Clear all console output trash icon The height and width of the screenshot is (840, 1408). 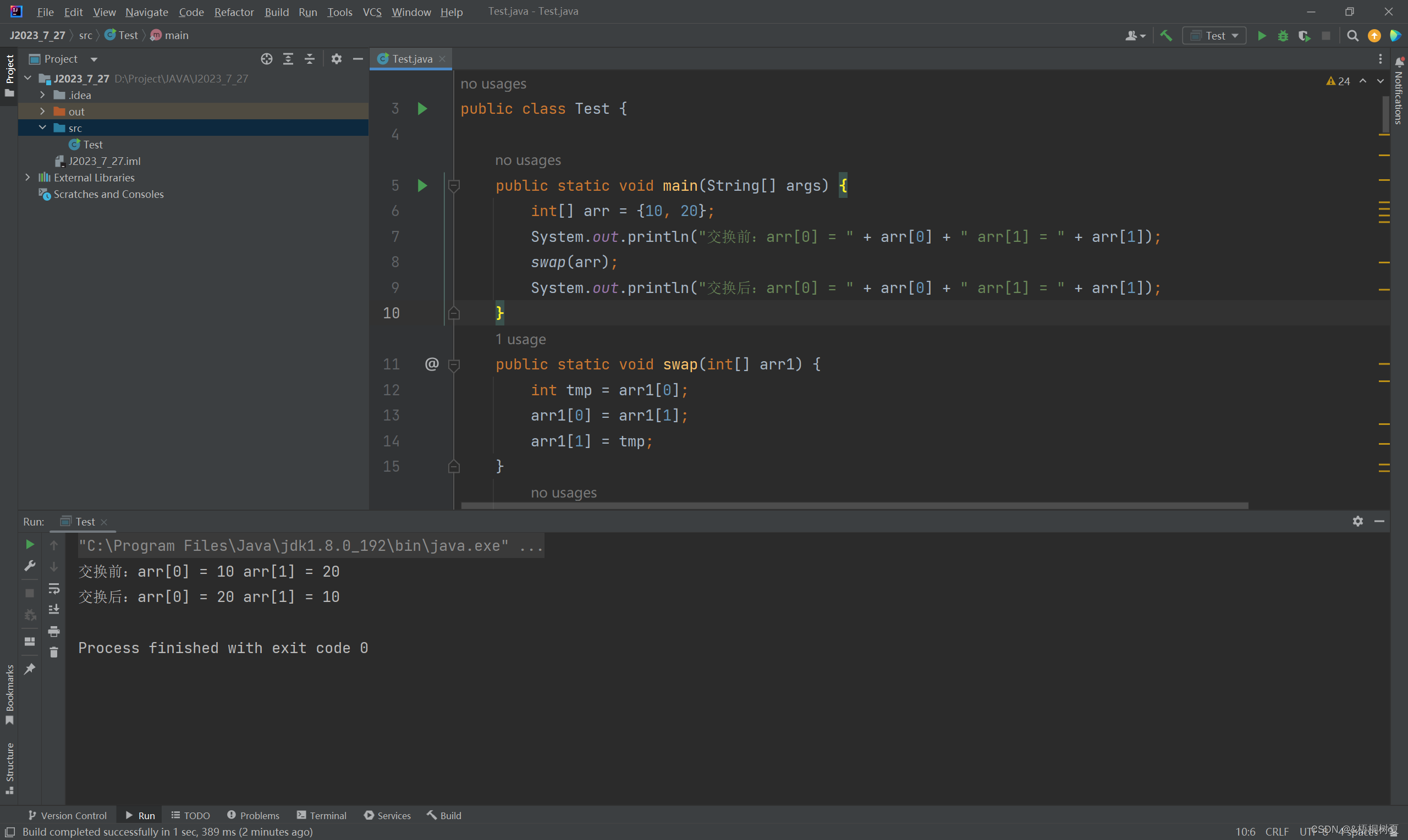[x=54, y=652]
